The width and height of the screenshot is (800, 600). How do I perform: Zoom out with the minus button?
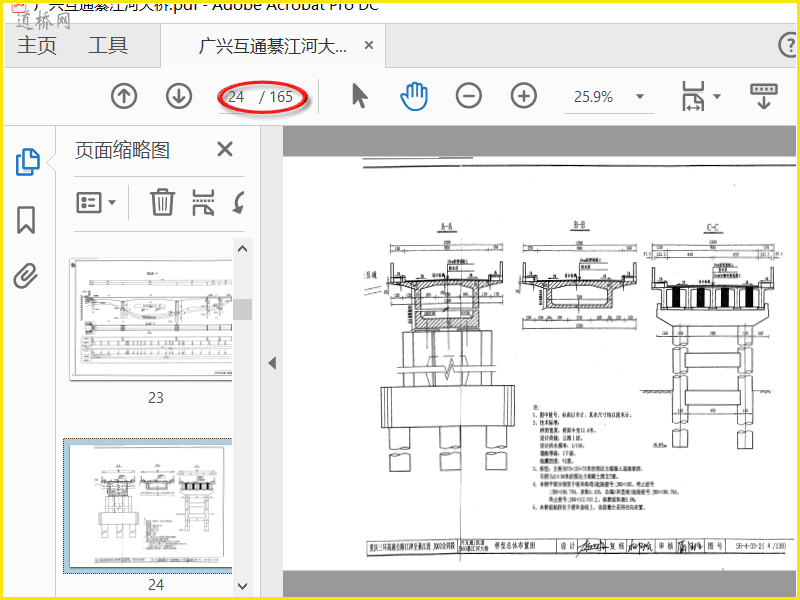point(469,96)
